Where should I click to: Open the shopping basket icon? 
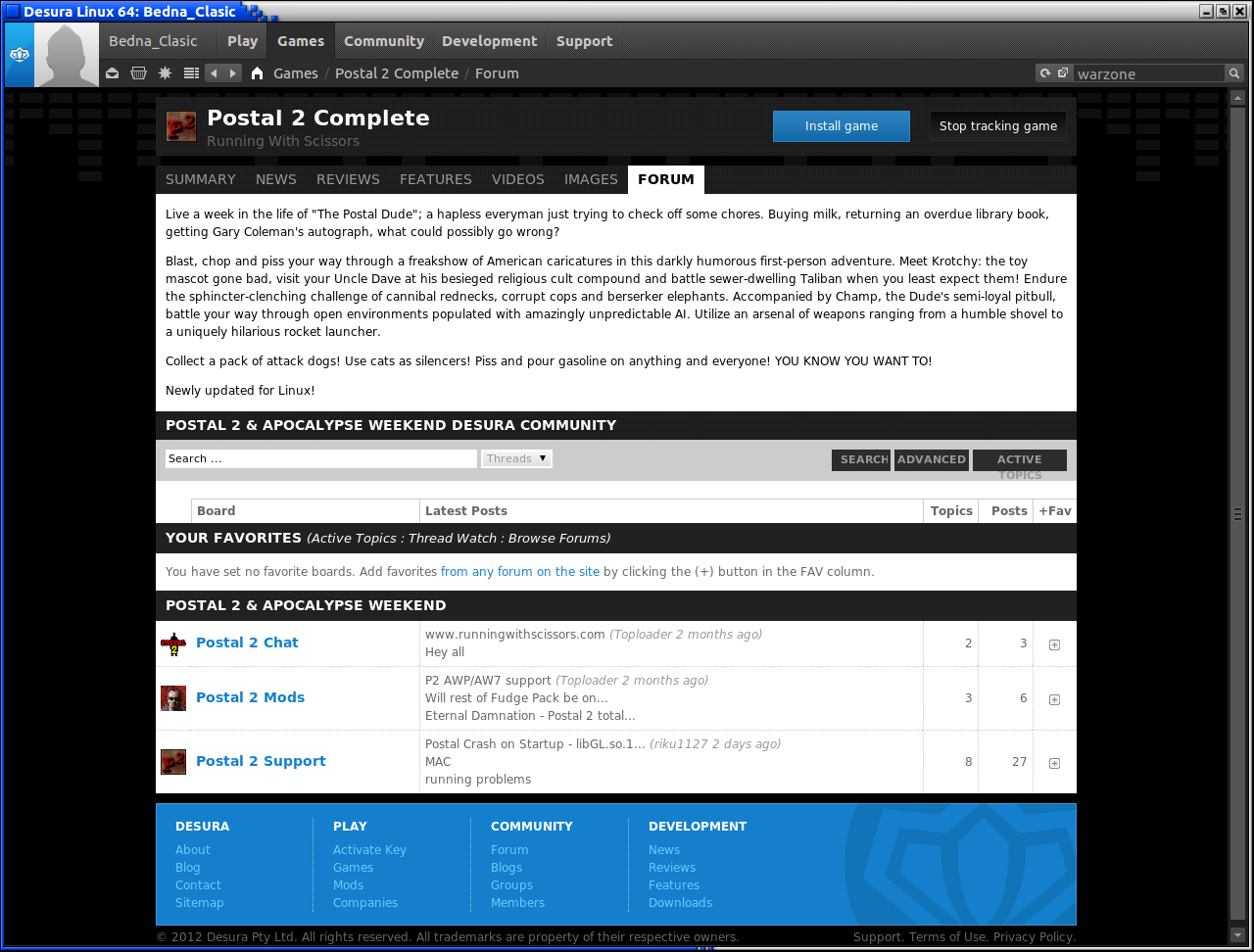139,73
